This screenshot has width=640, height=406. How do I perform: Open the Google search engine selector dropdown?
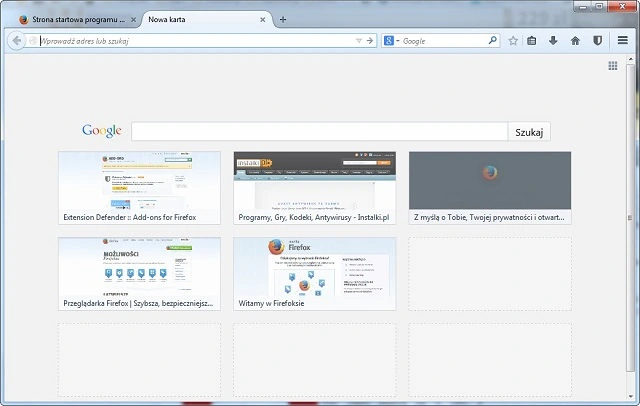(391, 41)
